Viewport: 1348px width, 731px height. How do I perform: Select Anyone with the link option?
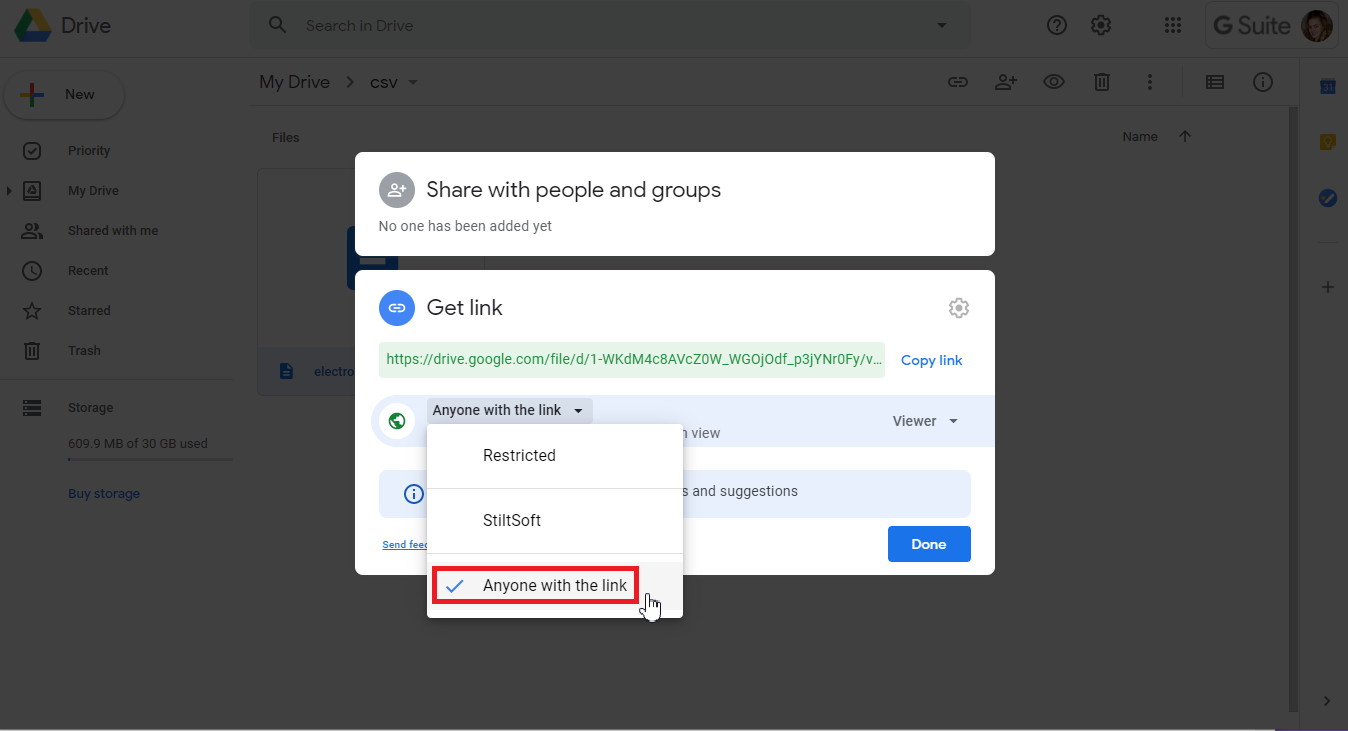coord(554,586)
